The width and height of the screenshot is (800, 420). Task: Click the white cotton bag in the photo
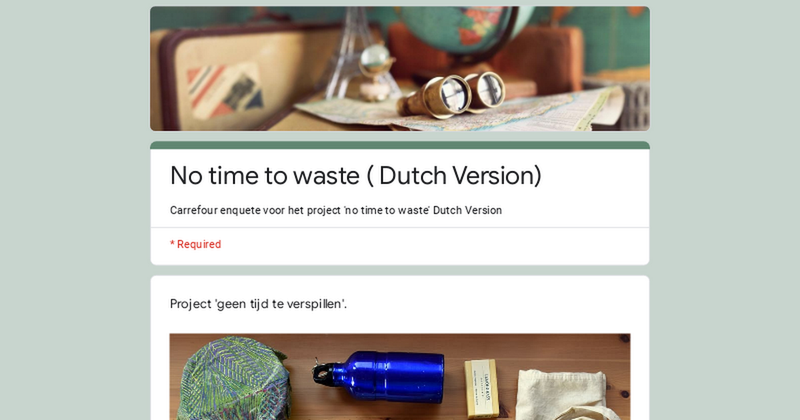pos(564,394)
